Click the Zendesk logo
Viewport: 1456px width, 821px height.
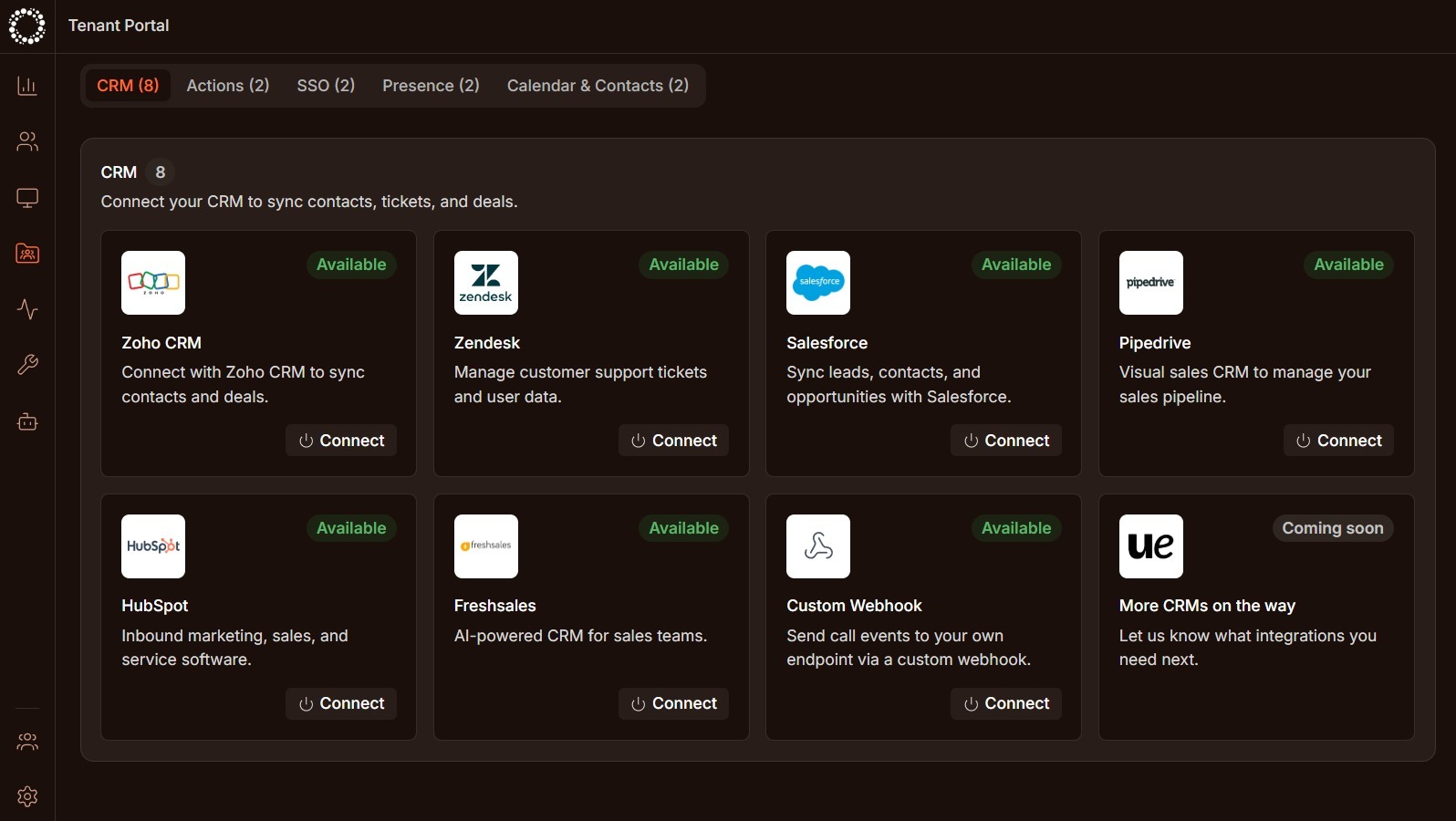[x=486, y=283]
